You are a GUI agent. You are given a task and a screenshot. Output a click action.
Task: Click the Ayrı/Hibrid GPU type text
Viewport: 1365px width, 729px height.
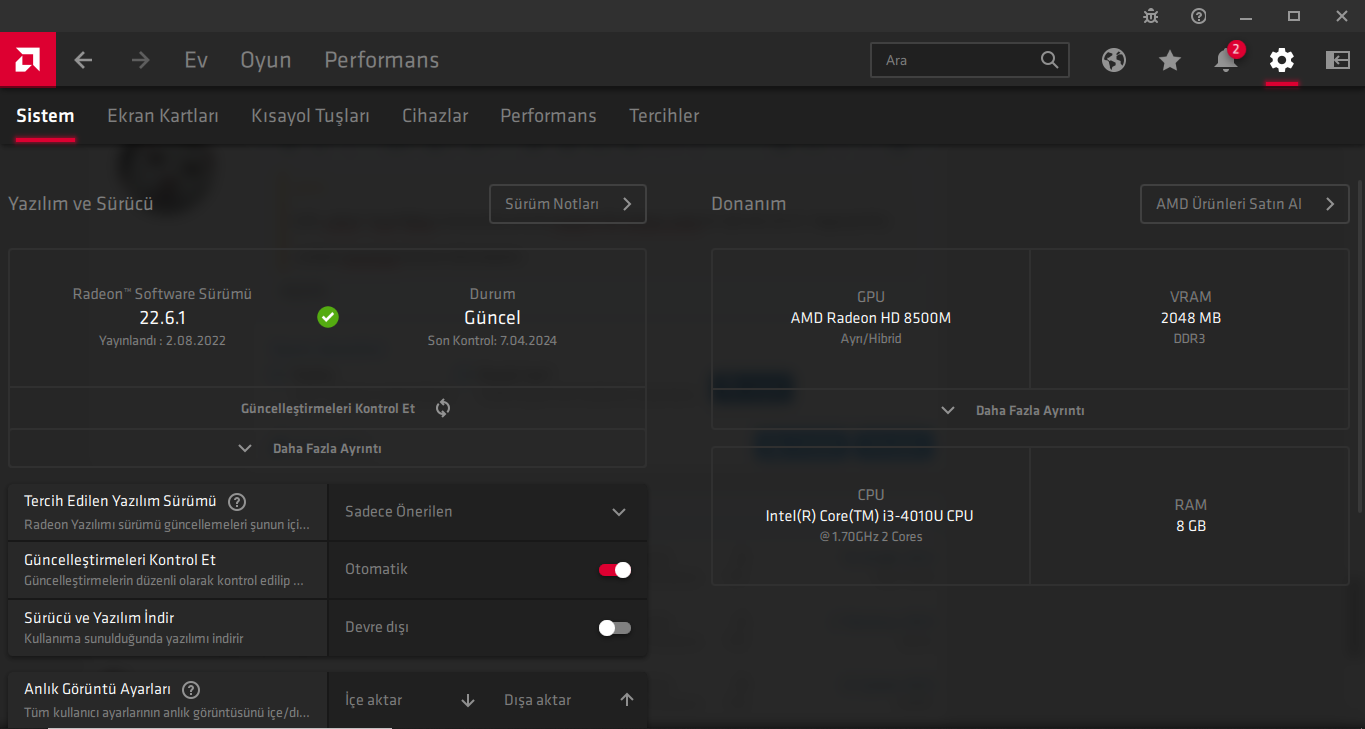point(871,339)
